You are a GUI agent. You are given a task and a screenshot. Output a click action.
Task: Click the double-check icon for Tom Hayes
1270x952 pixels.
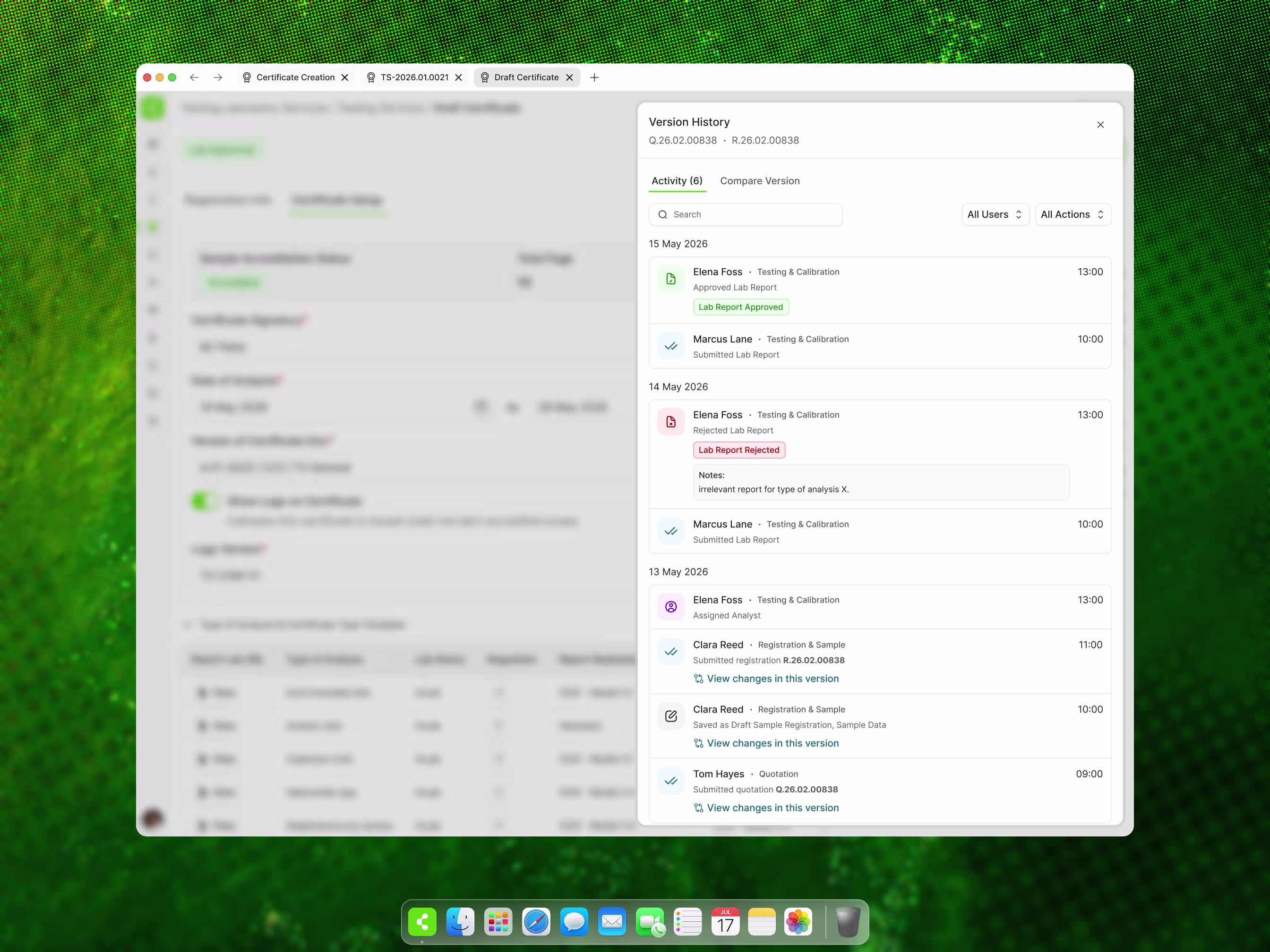point(670,781)
